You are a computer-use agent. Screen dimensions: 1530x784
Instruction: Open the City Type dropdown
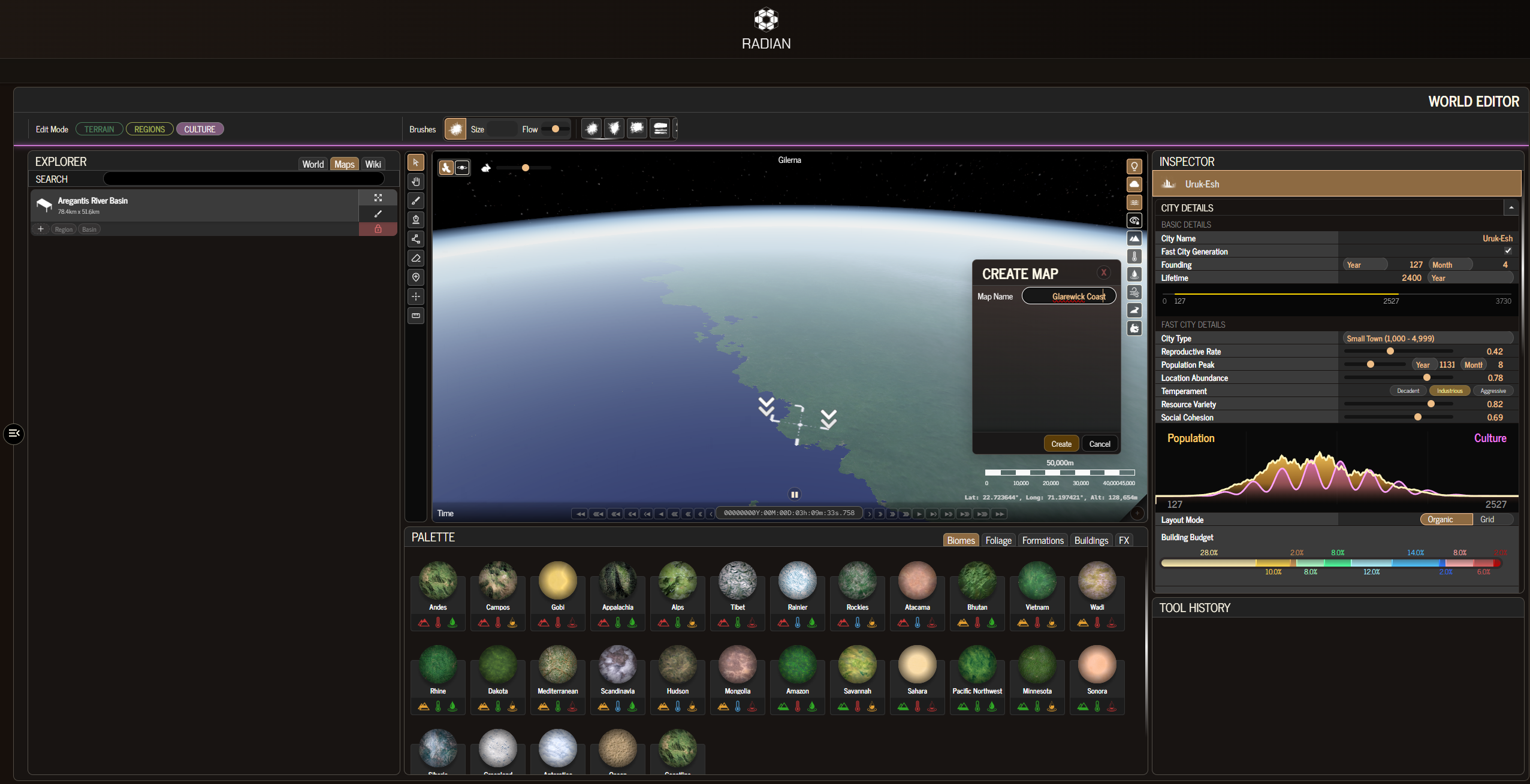(x=1428, y=338)
